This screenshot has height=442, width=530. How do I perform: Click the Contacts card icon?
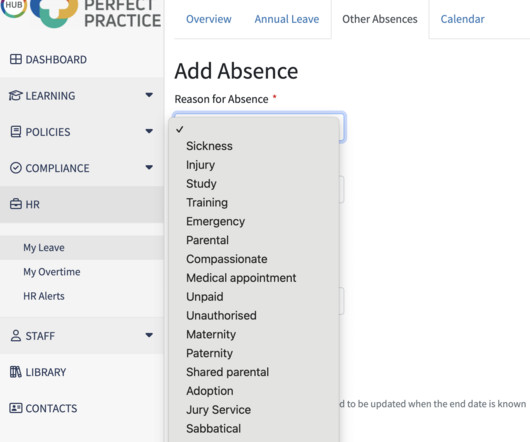16,408
